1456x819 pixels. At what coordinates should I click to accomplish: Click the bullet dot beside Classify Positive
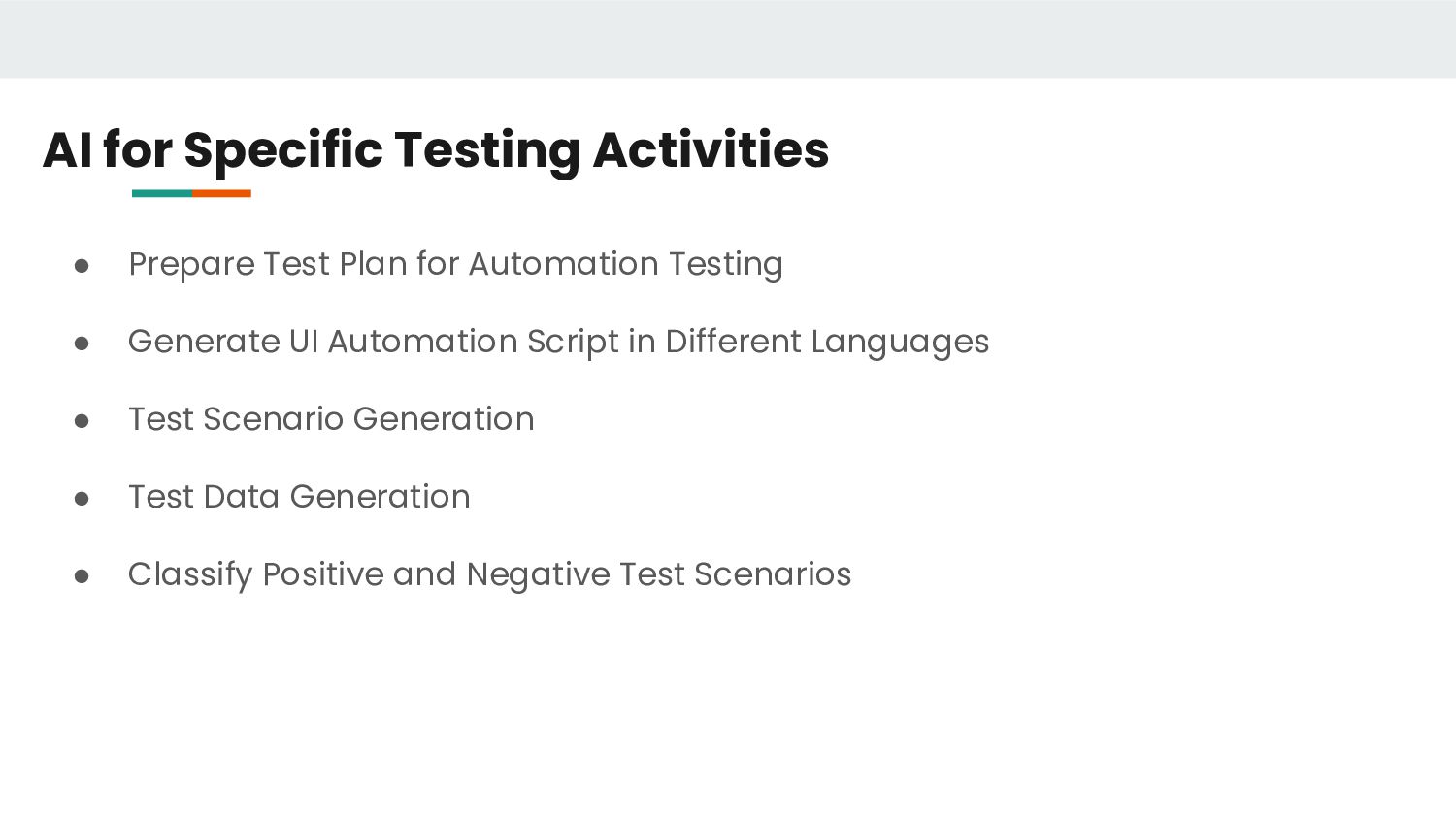pos(82,576)
